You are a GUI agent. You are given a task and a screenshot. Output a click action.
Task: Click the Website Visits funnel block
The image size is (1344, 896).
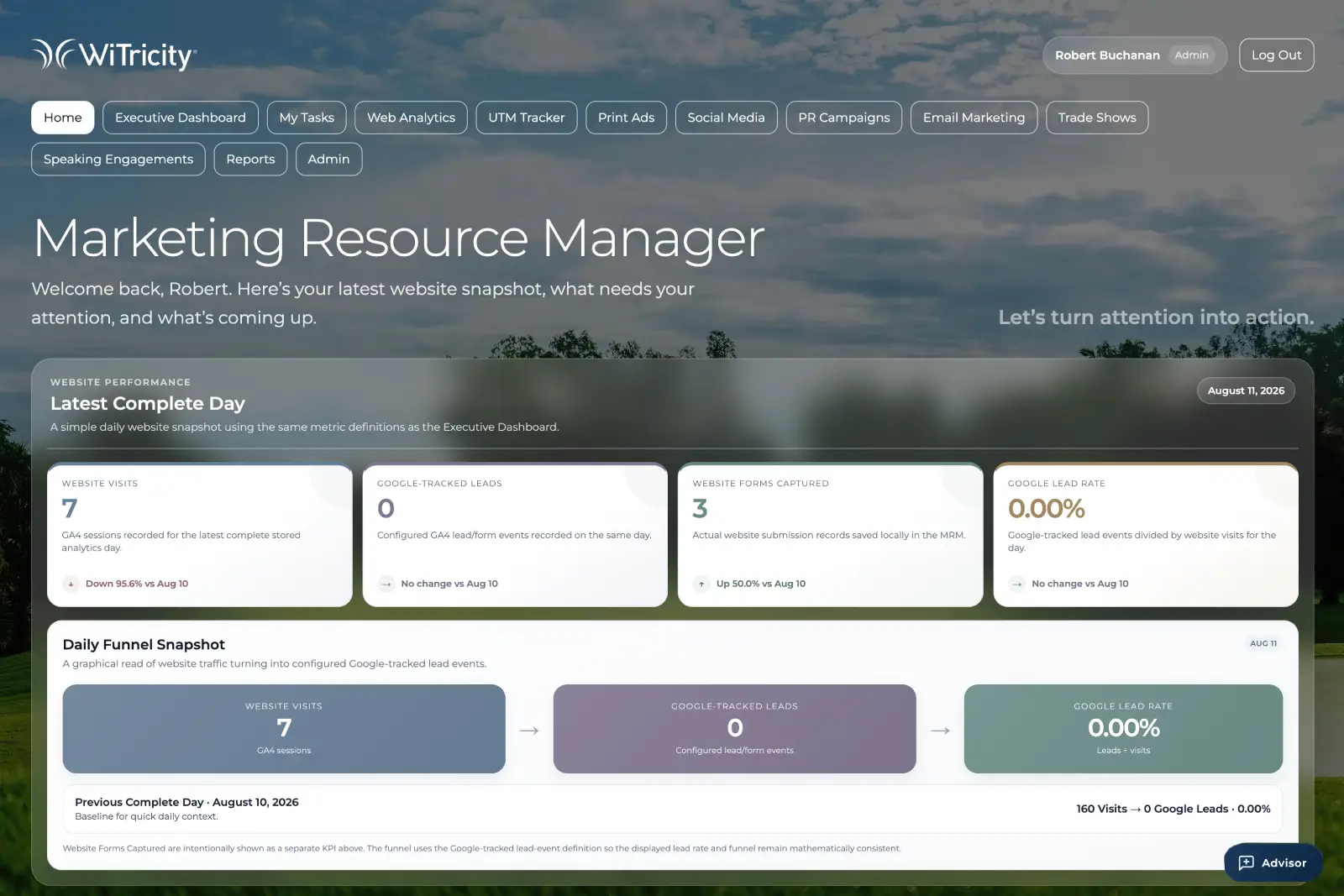point(284,729)
